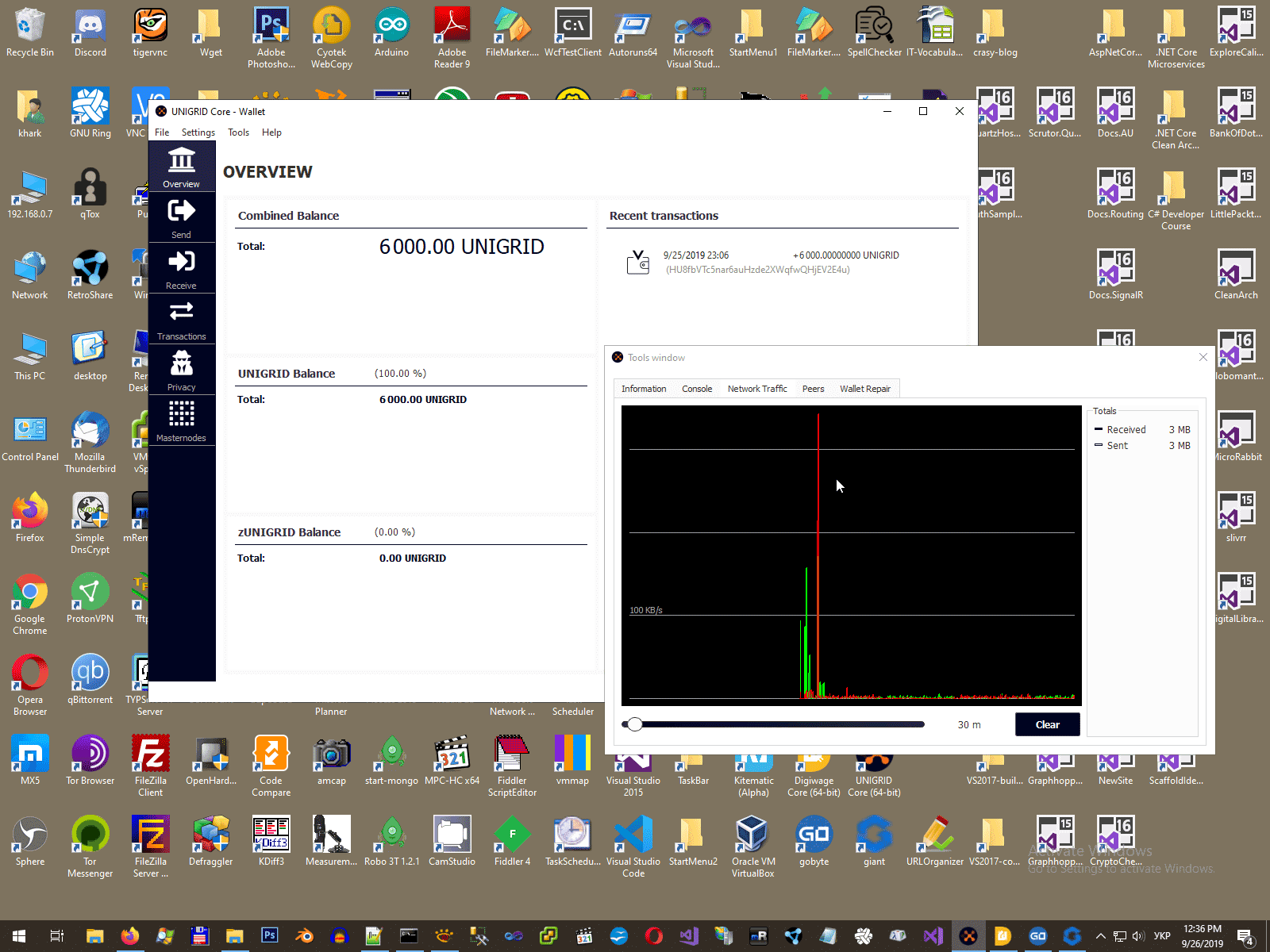Select the MPC-HC x64 desktop icon

[x=452, y=761]
